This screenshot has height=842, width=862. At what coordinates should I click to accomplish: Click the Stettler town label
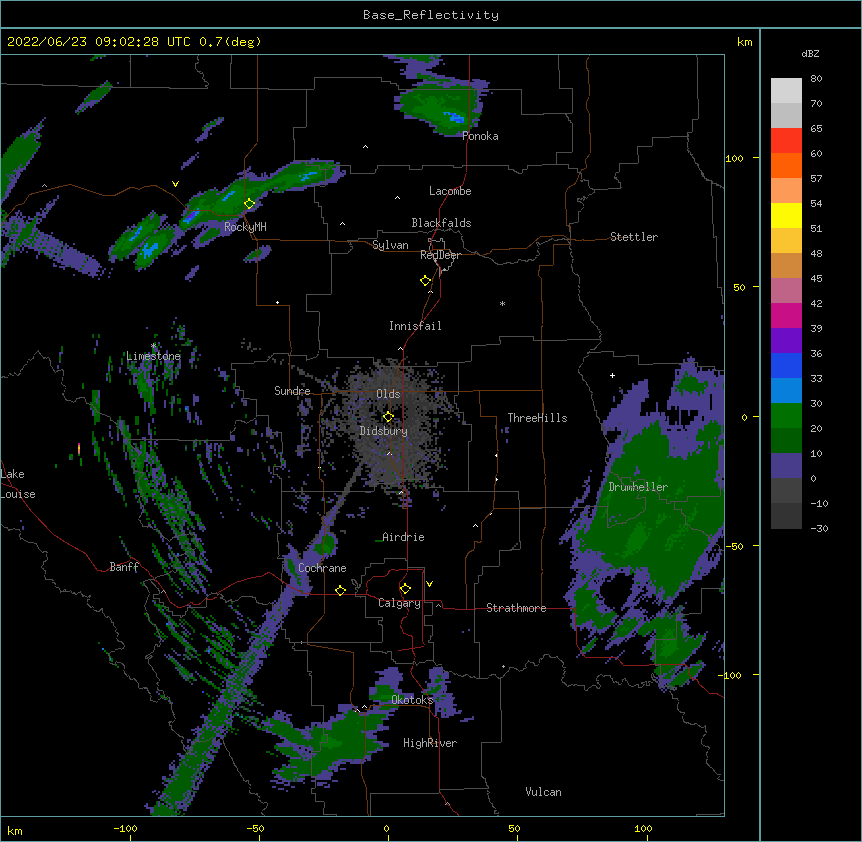point(634,237)
